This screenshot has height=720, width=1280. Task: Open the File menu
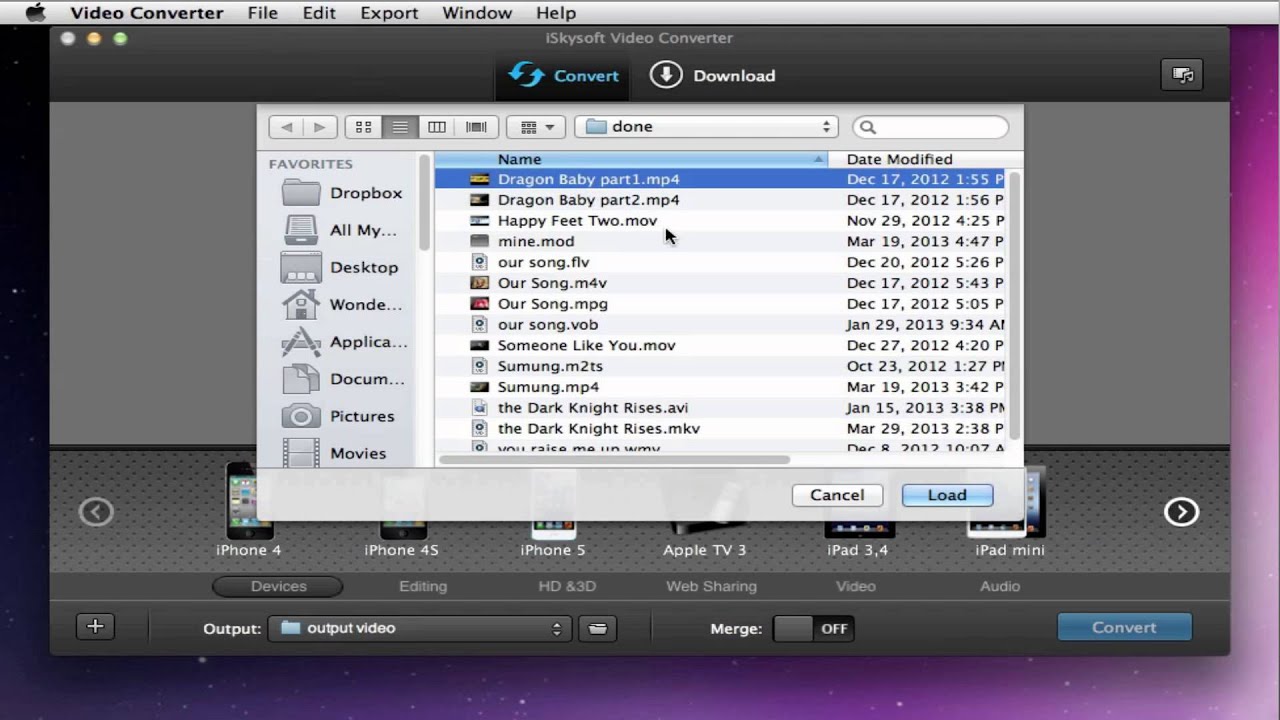click(x=263, y=13)
